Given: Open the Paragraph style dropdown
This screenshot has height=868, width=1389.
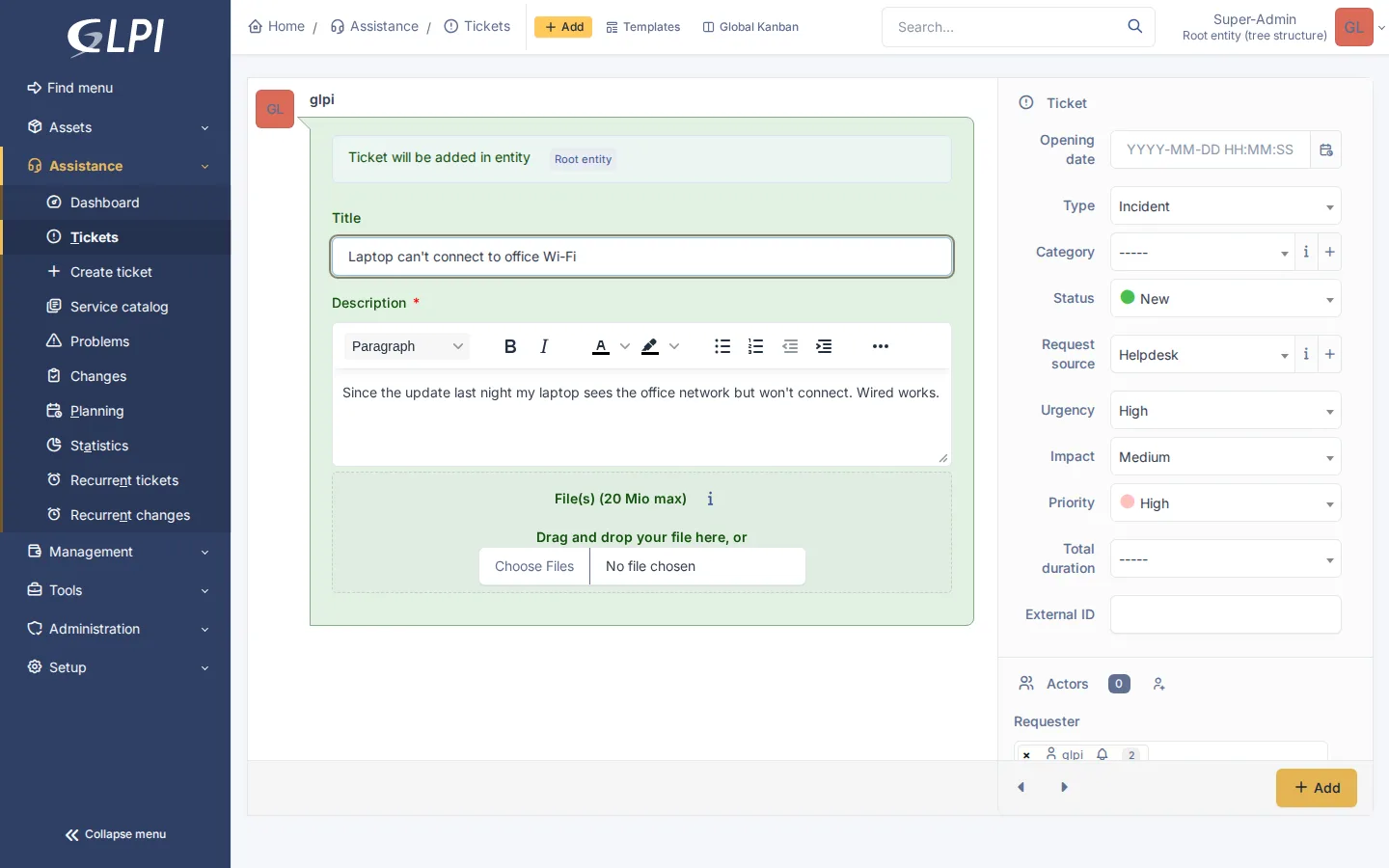Looking at the screenshot, I should pyautogui.click(x=407, y=346).
